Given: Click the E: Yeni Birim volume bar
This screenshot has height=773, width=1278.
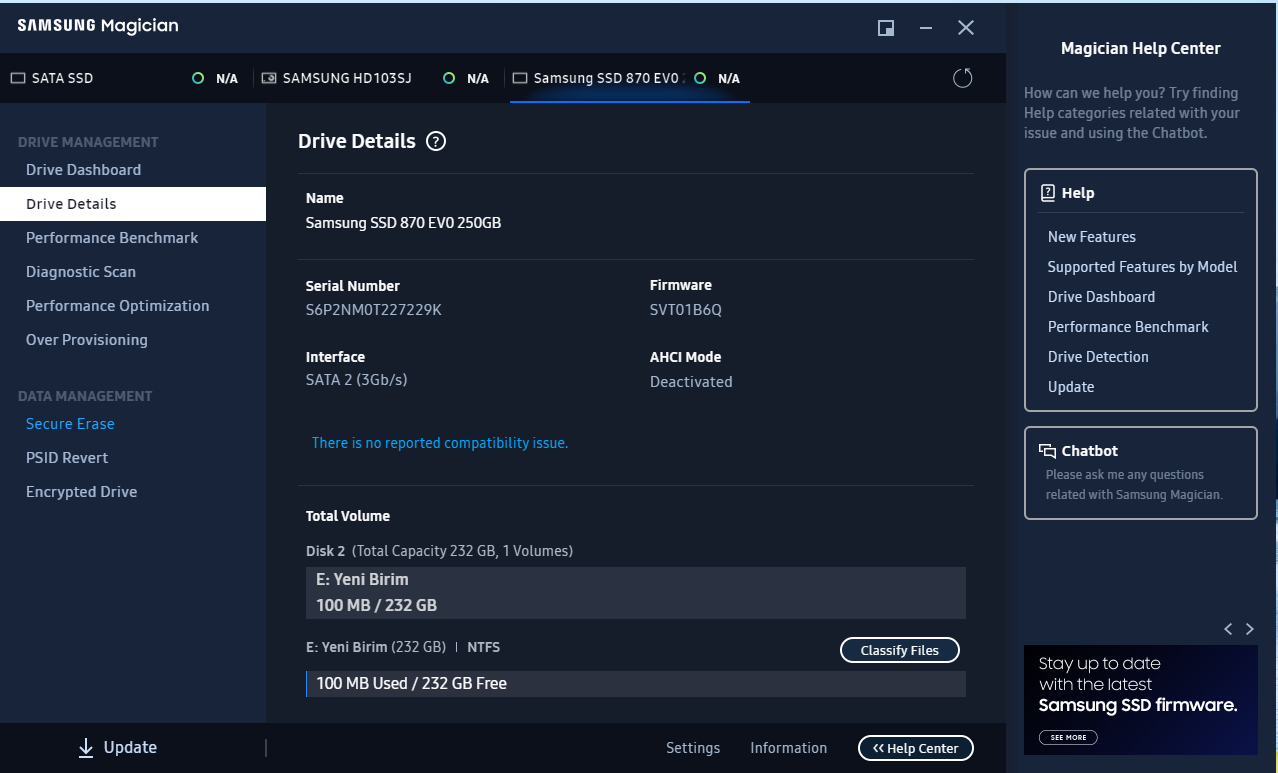Looking at the screenshot, I should click(636, 593).
